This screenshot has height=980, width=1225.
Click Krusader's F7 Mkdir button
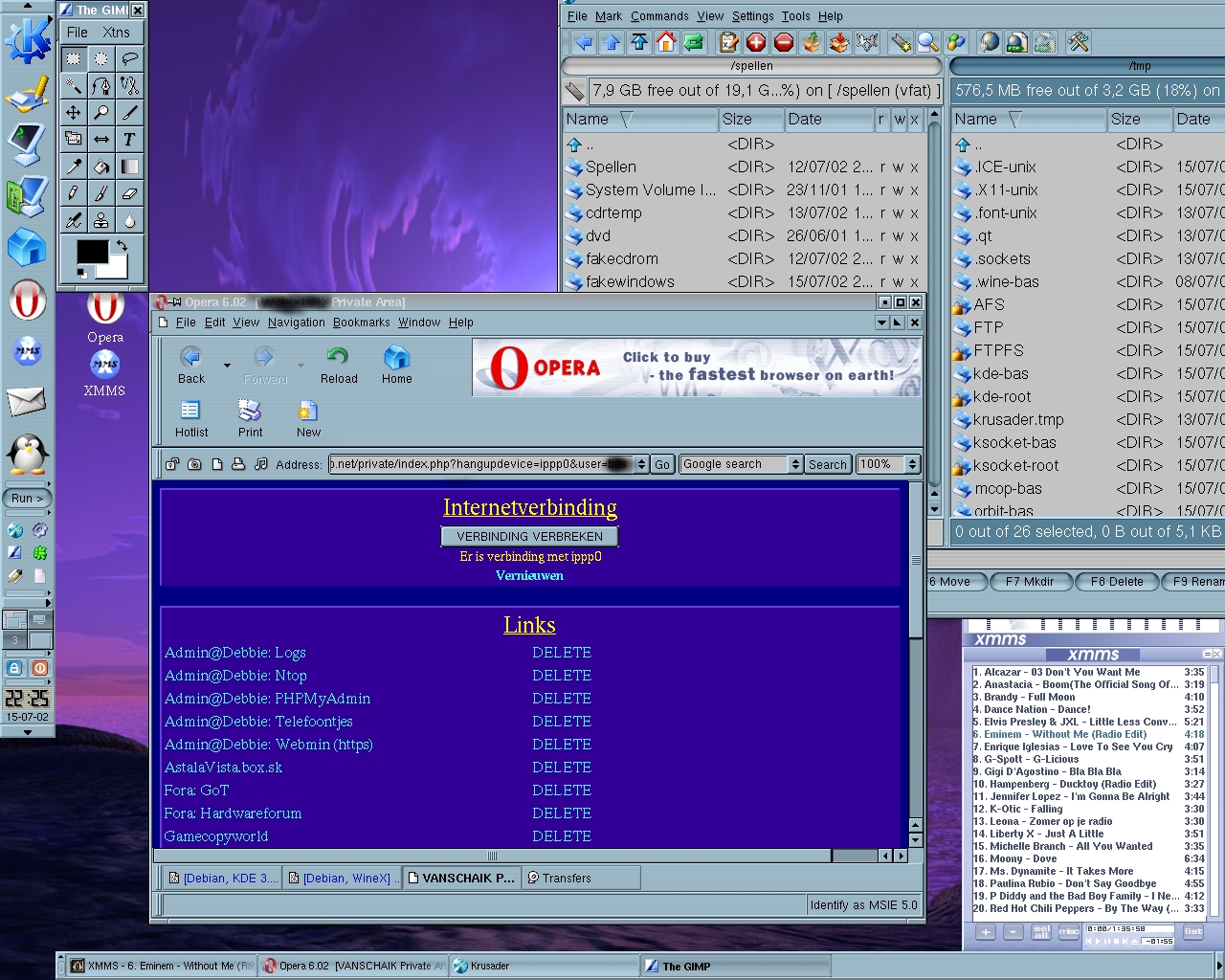[x=1030, y=581]
